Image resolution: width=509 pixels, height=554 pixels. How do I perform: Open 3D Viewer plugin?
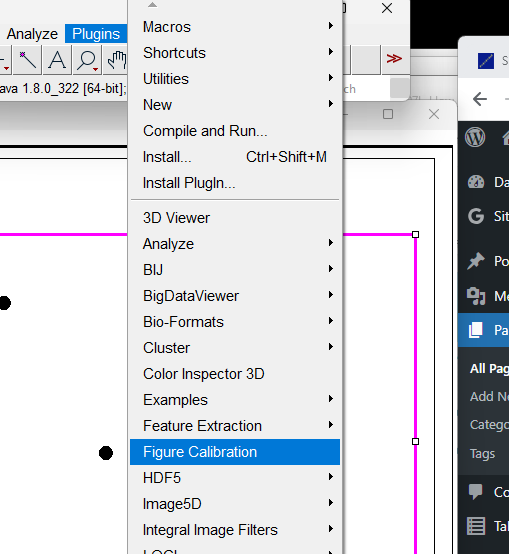pos(235,218)
